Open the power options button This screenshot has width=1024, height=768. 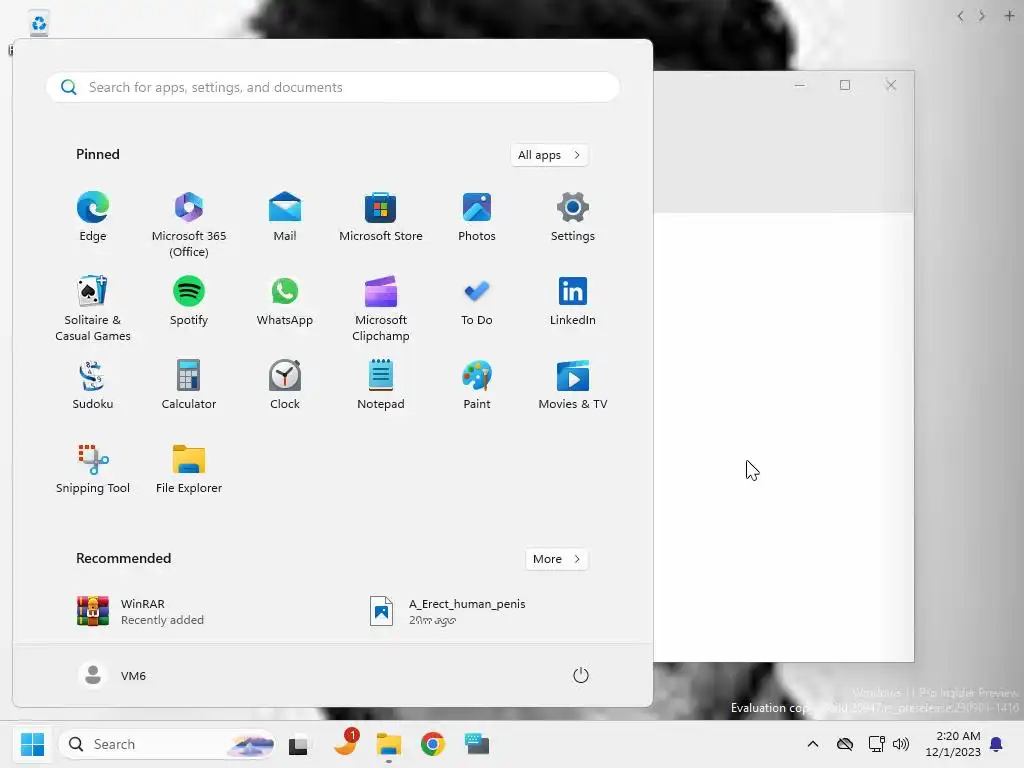tap(581, 675)
